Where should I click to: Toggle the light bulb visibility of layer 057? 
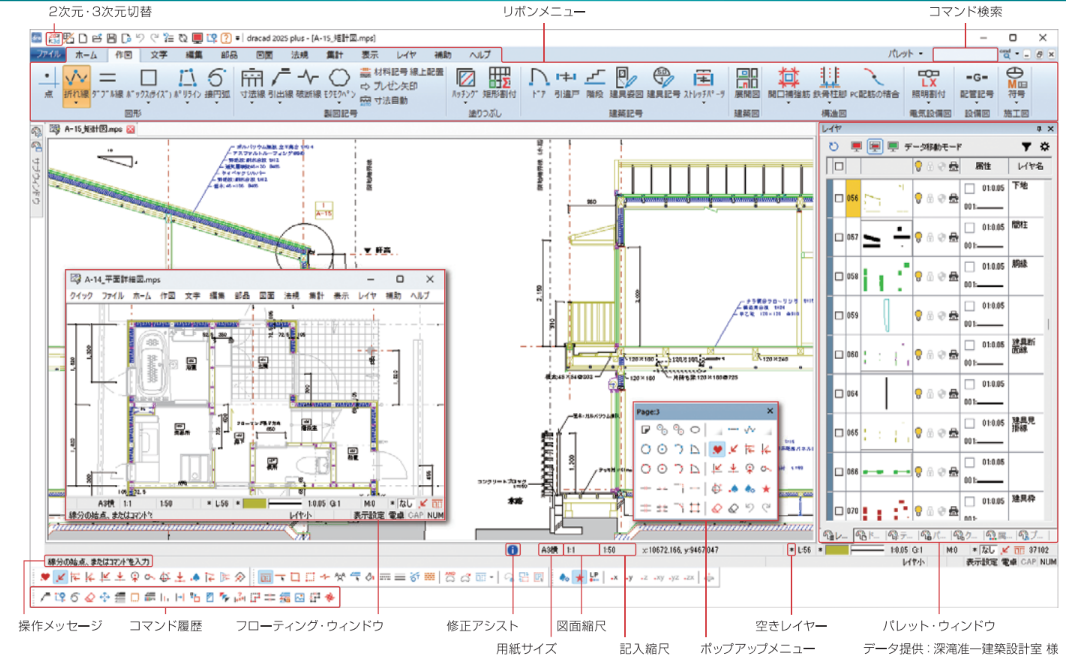(x=918, y=237)
